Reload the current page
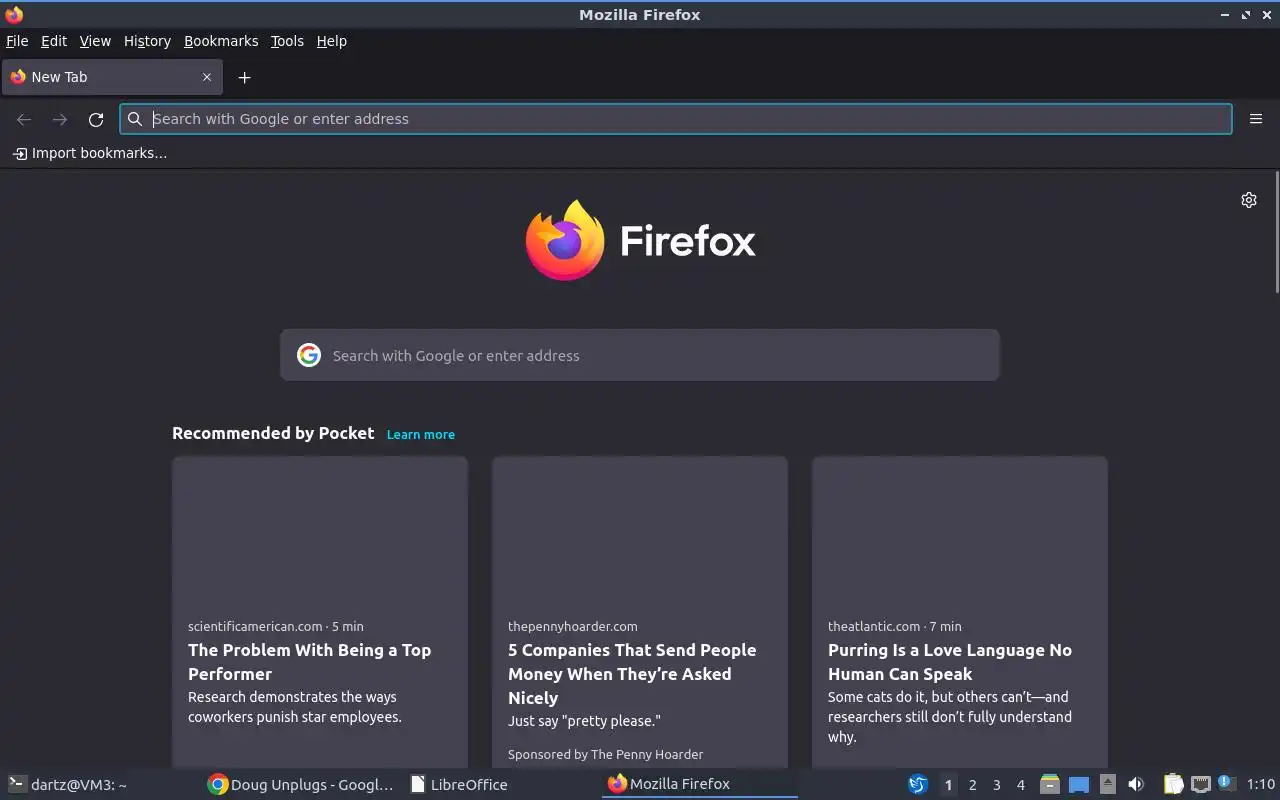The width and height of the screenshot is (1280, 800). point(96,119)
